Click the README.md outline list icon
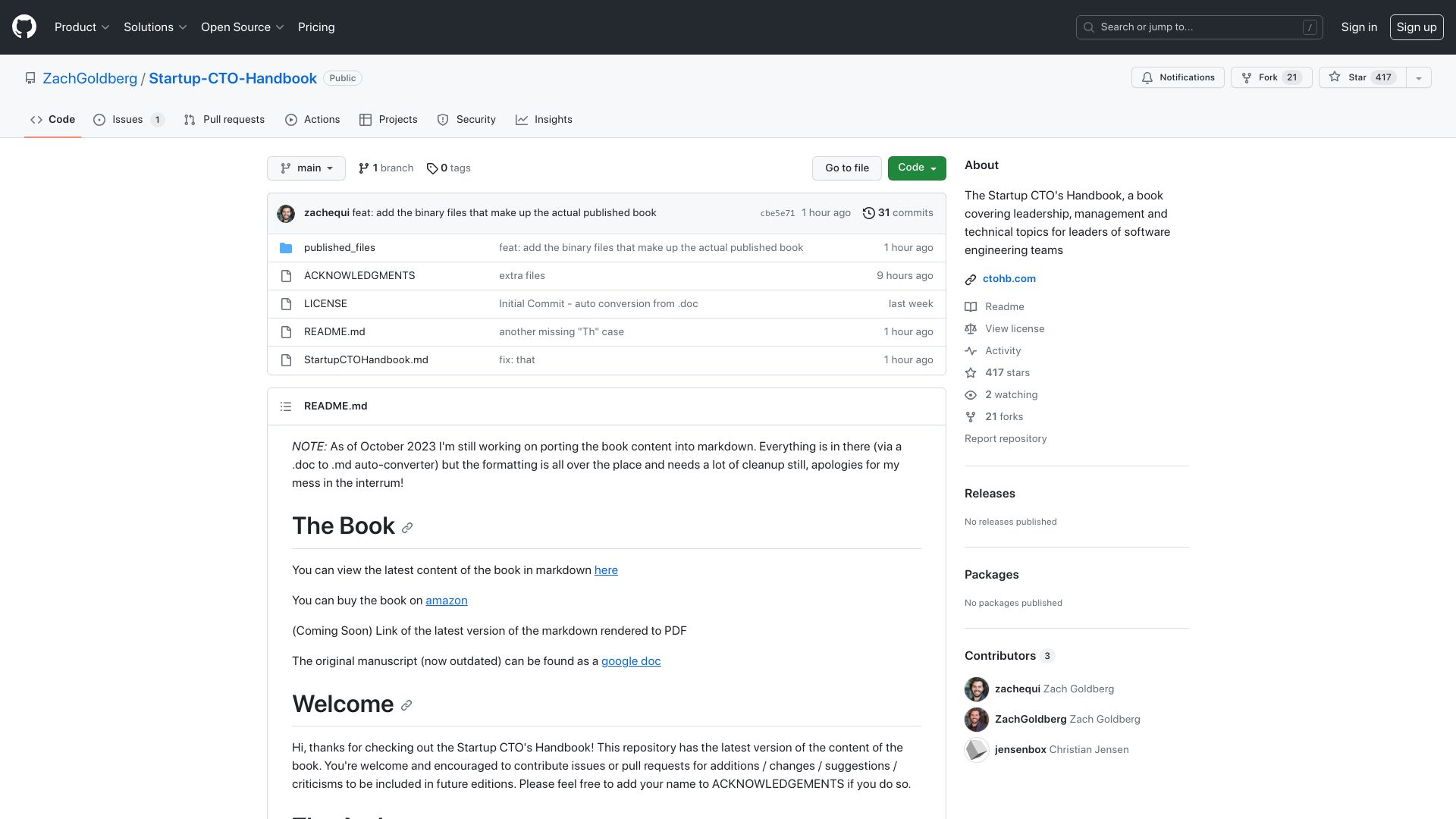 tap(286, 406)
